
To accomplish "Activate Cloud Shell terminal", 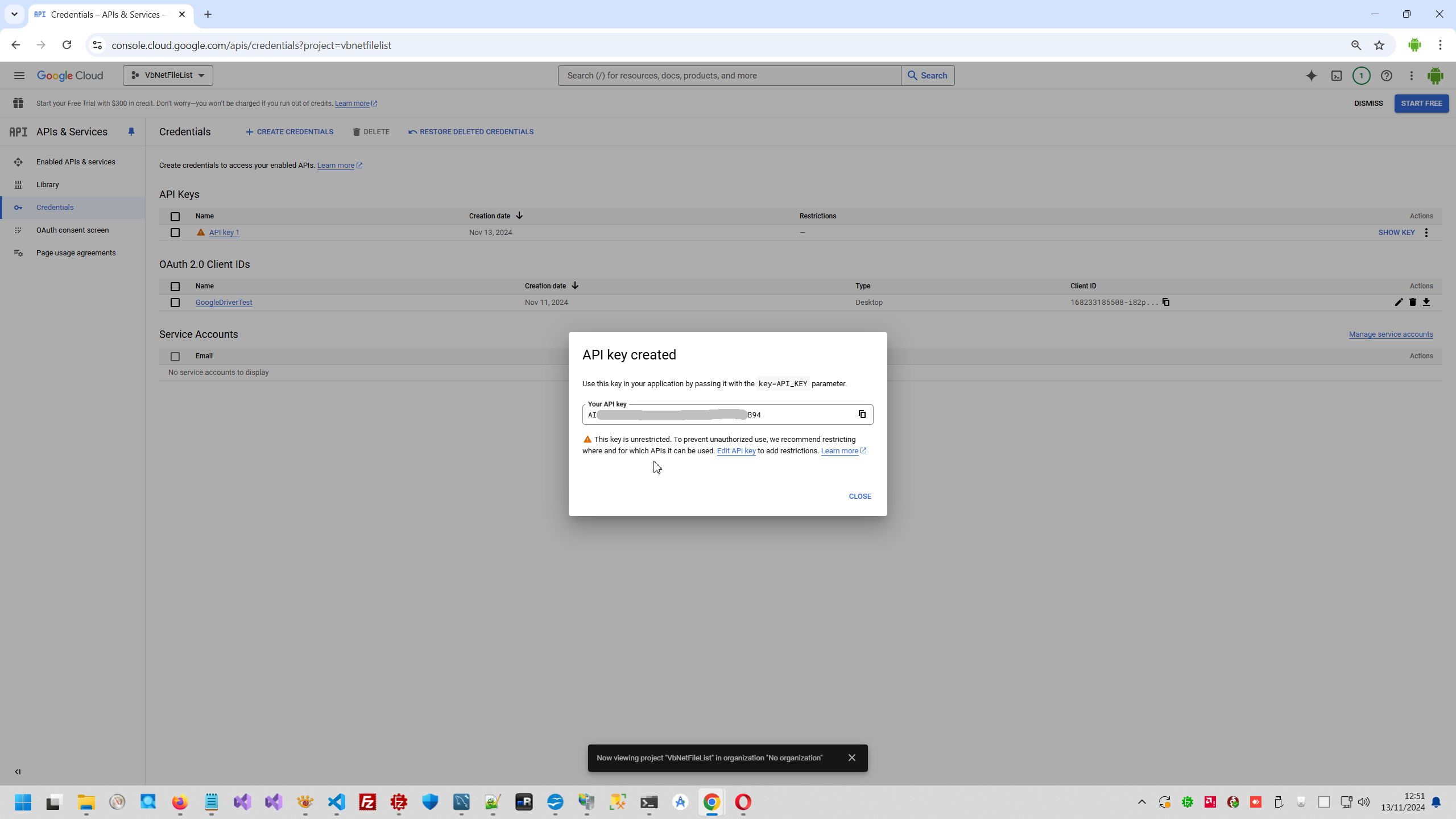I will (x=1336, y=76).
